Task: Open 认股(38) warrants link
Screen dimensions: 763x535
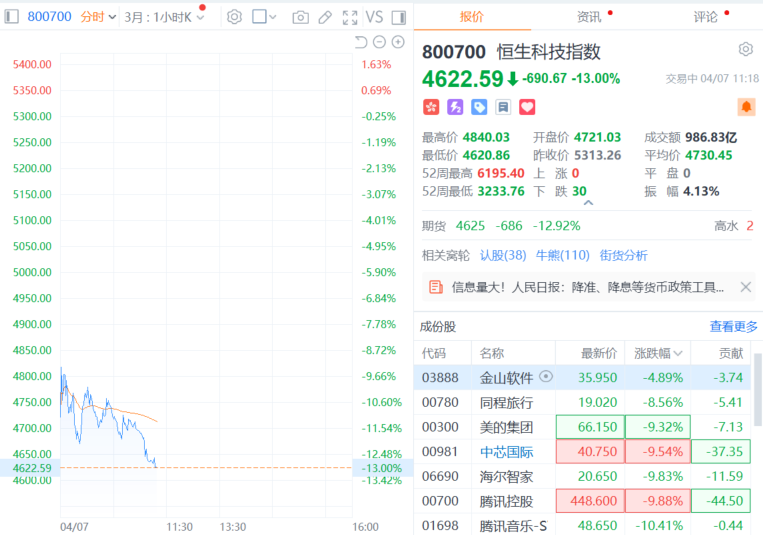Action: pyautogui.click(x=503, y=255)
